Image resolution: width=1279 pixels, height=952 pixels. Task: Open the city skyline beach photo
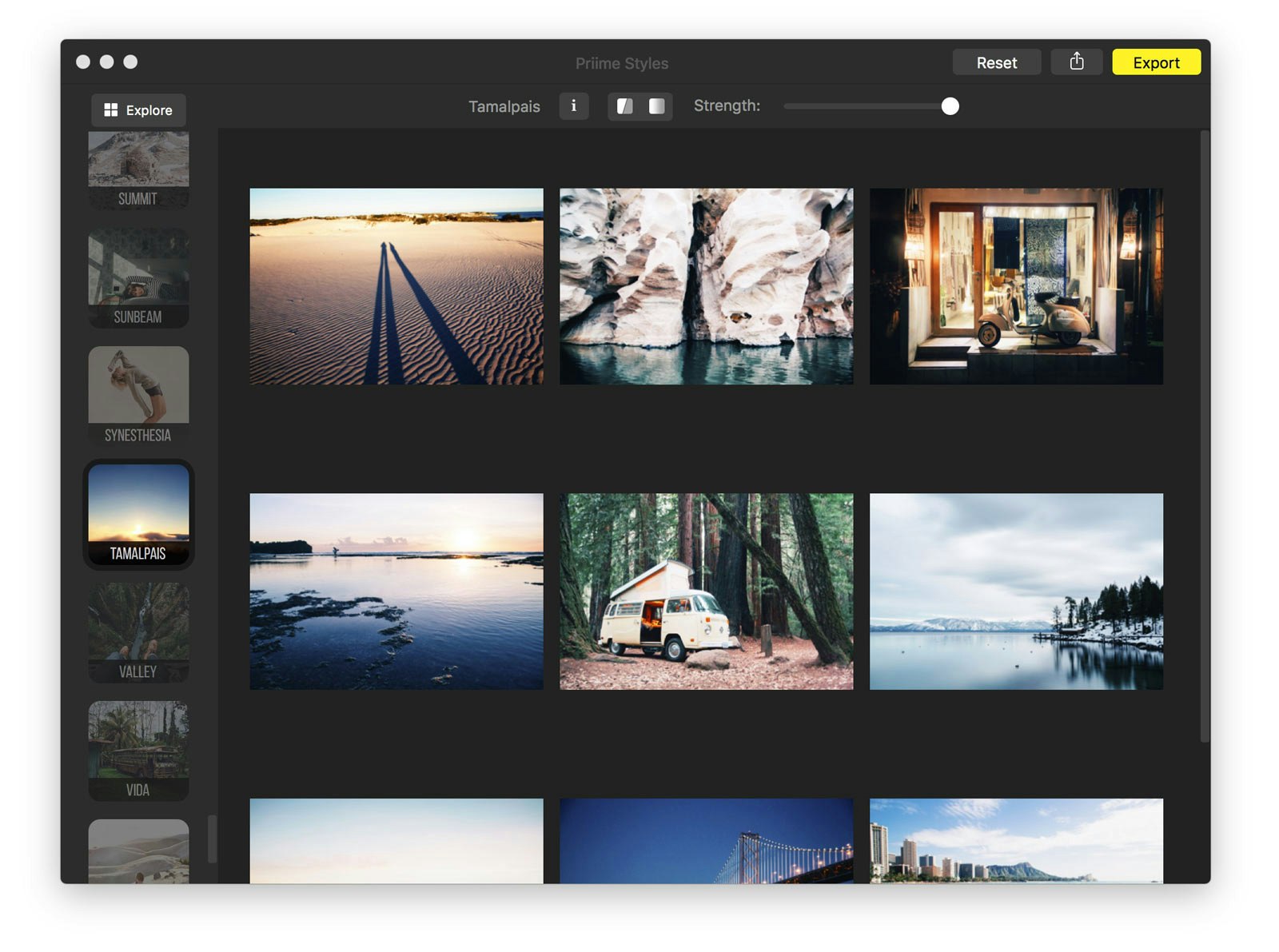1015,840
